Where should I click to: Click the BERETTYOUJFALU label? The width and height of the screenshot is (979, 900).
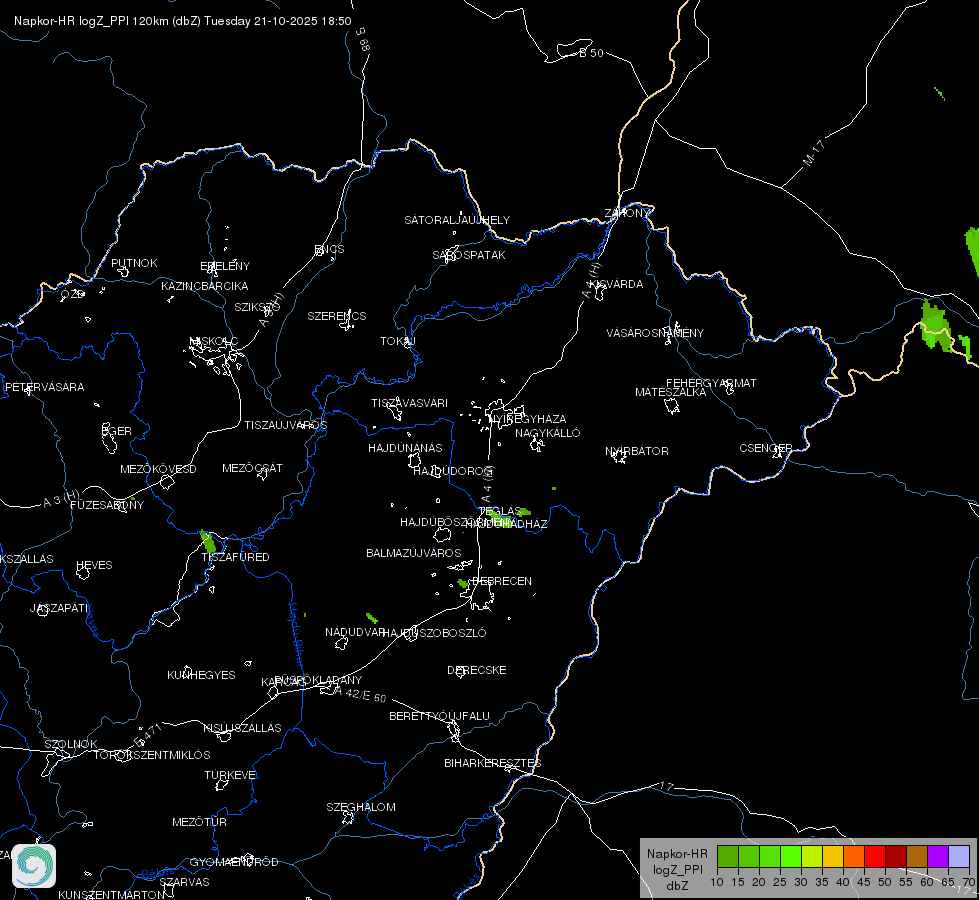click(x=439, y=716)
